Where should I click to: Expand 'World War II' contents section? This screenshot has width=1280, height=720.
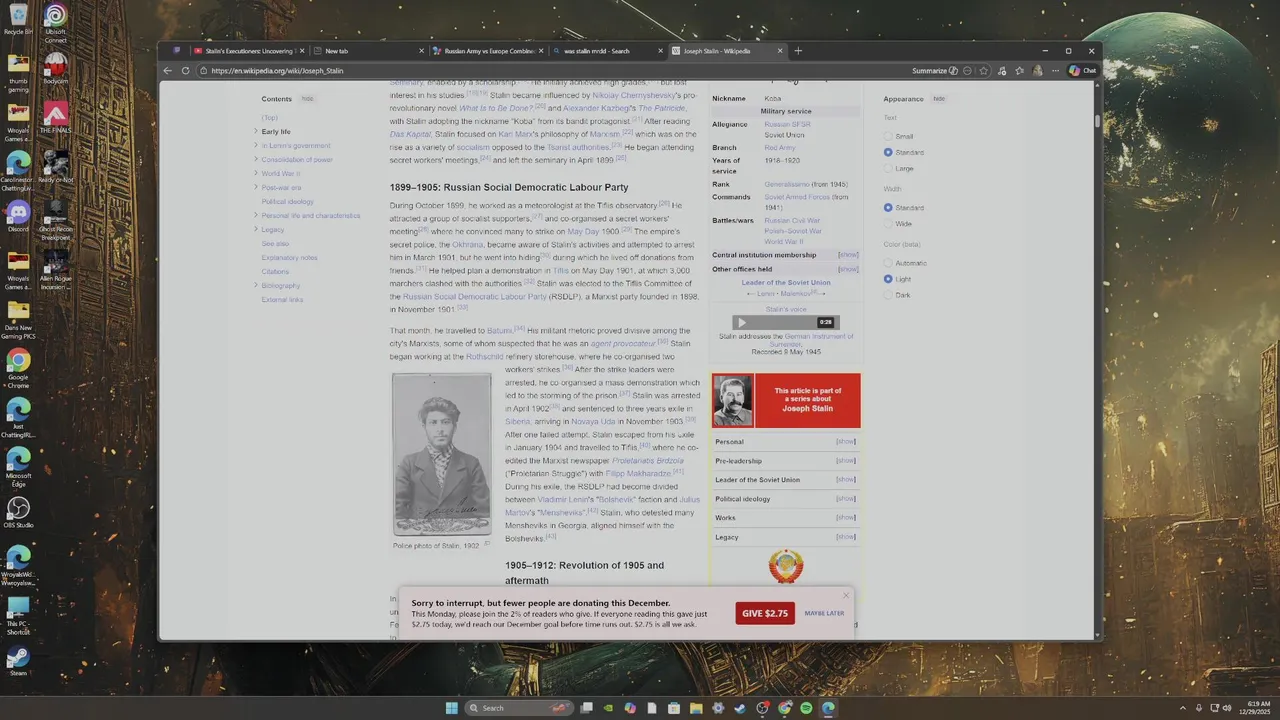coord(256,173)
